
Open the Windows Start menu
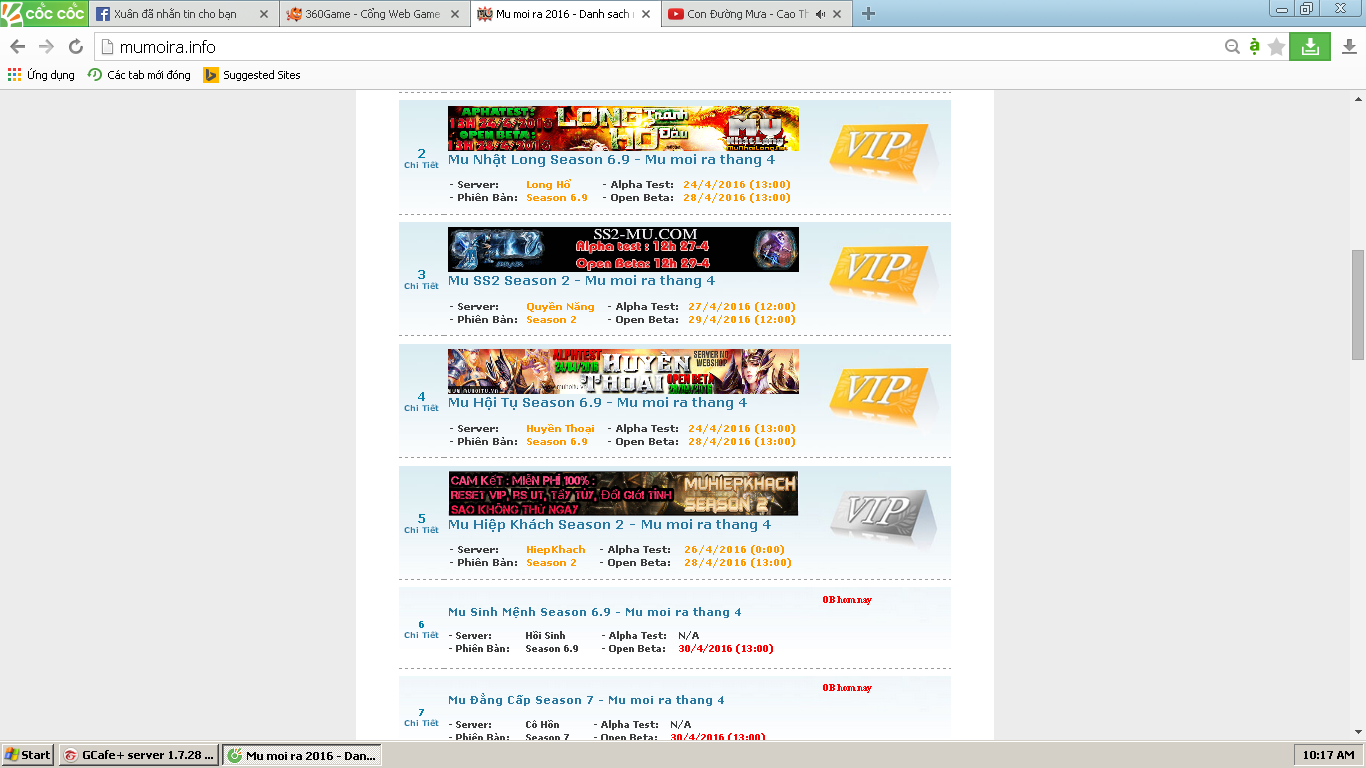(x=28, y=755)
